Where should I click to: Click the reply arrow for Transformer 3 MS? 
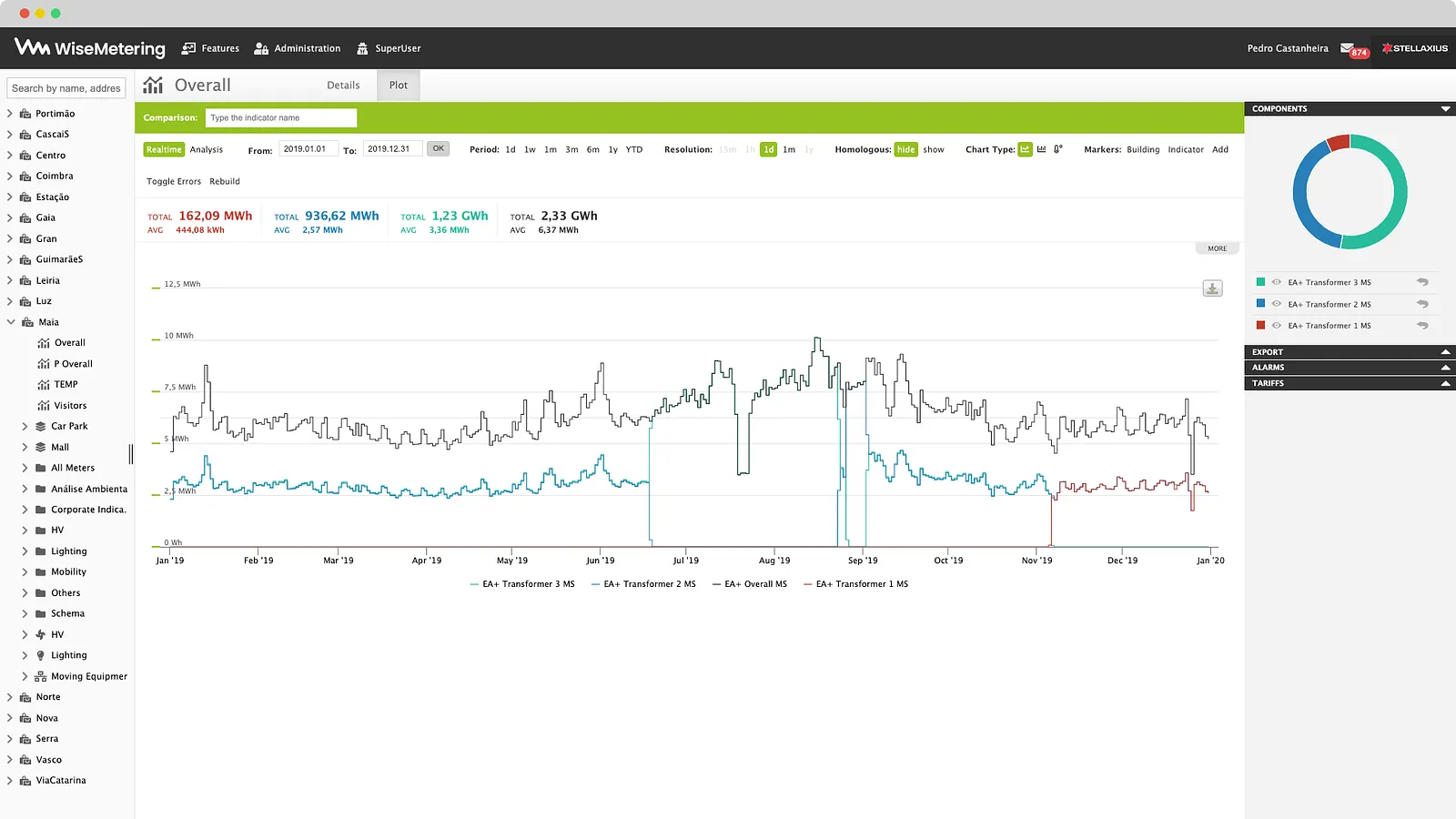[x=1422, y=282]
